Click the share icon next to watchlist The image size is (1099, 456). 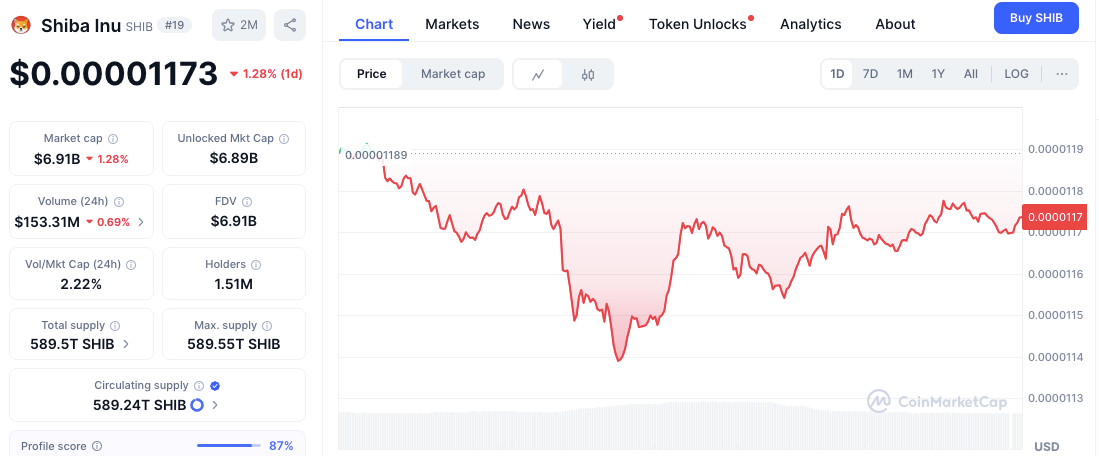tap(289, 25)
